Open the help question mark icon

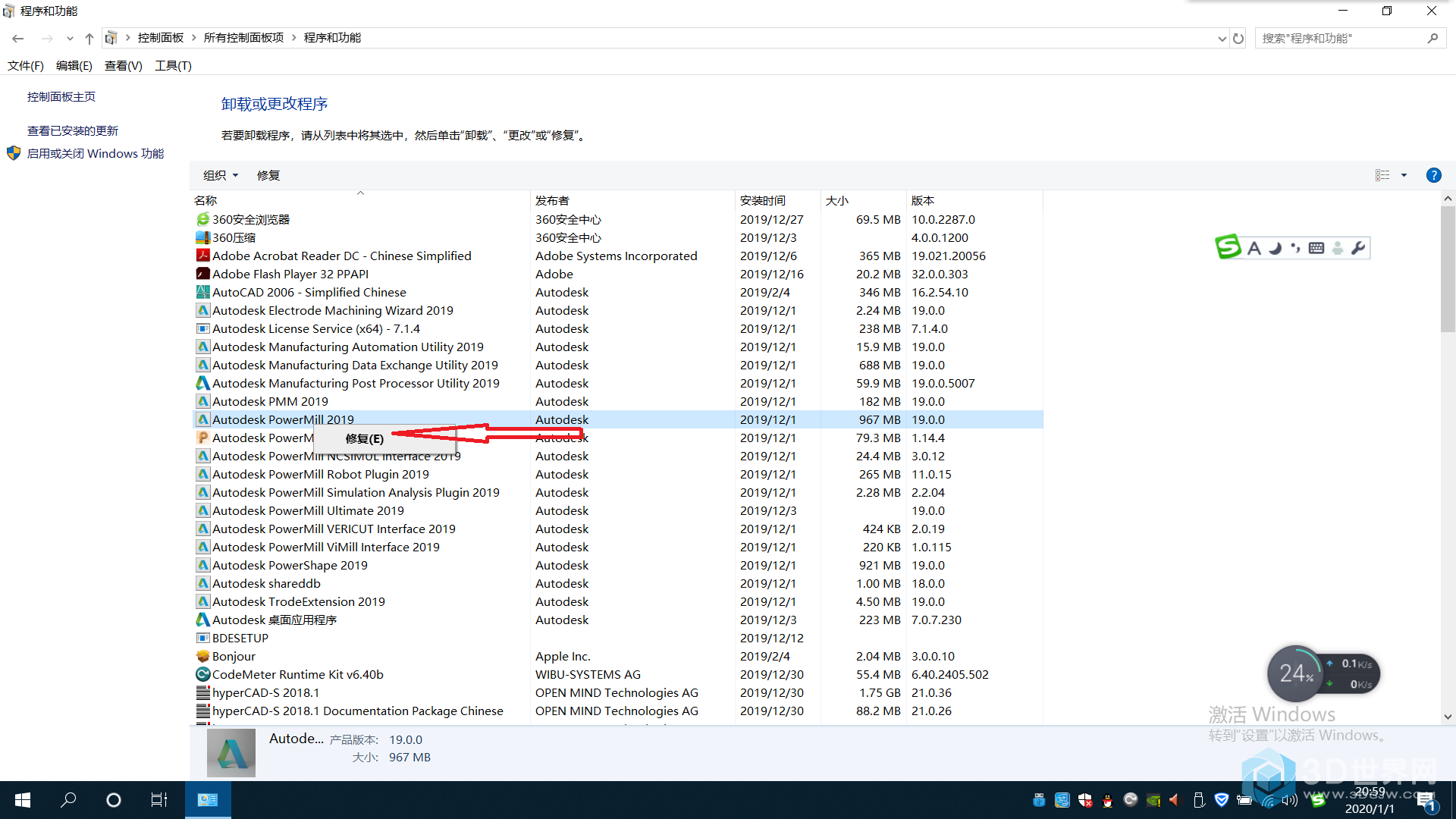(x=1433, y=175)
